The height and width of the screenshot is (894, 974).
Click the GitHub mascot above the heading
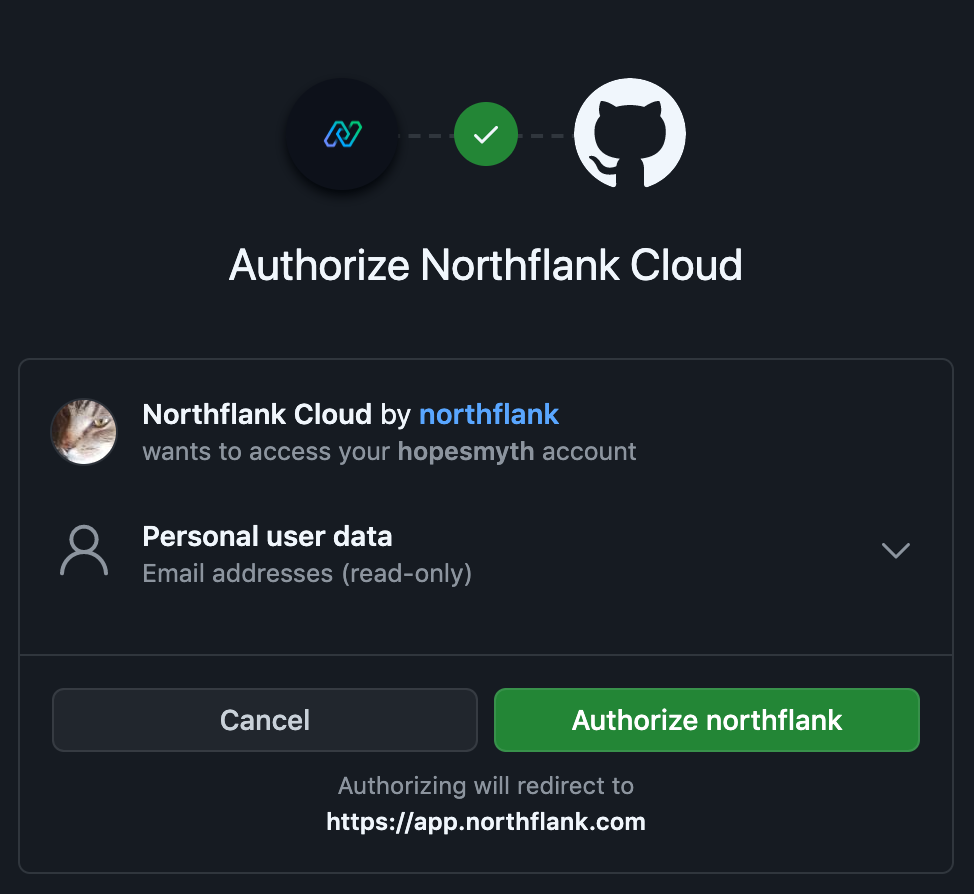(629, 133)
